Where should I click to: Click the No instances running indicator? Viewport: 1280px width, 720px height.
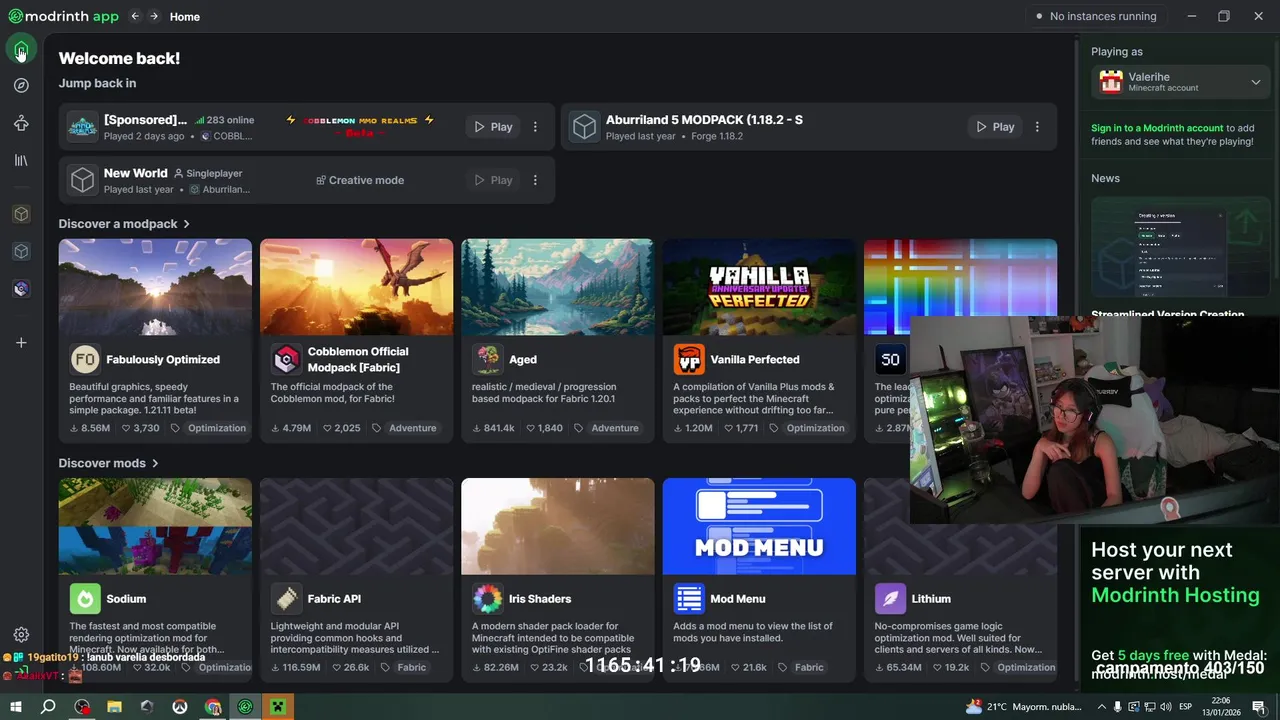[x=1095, y=16]
